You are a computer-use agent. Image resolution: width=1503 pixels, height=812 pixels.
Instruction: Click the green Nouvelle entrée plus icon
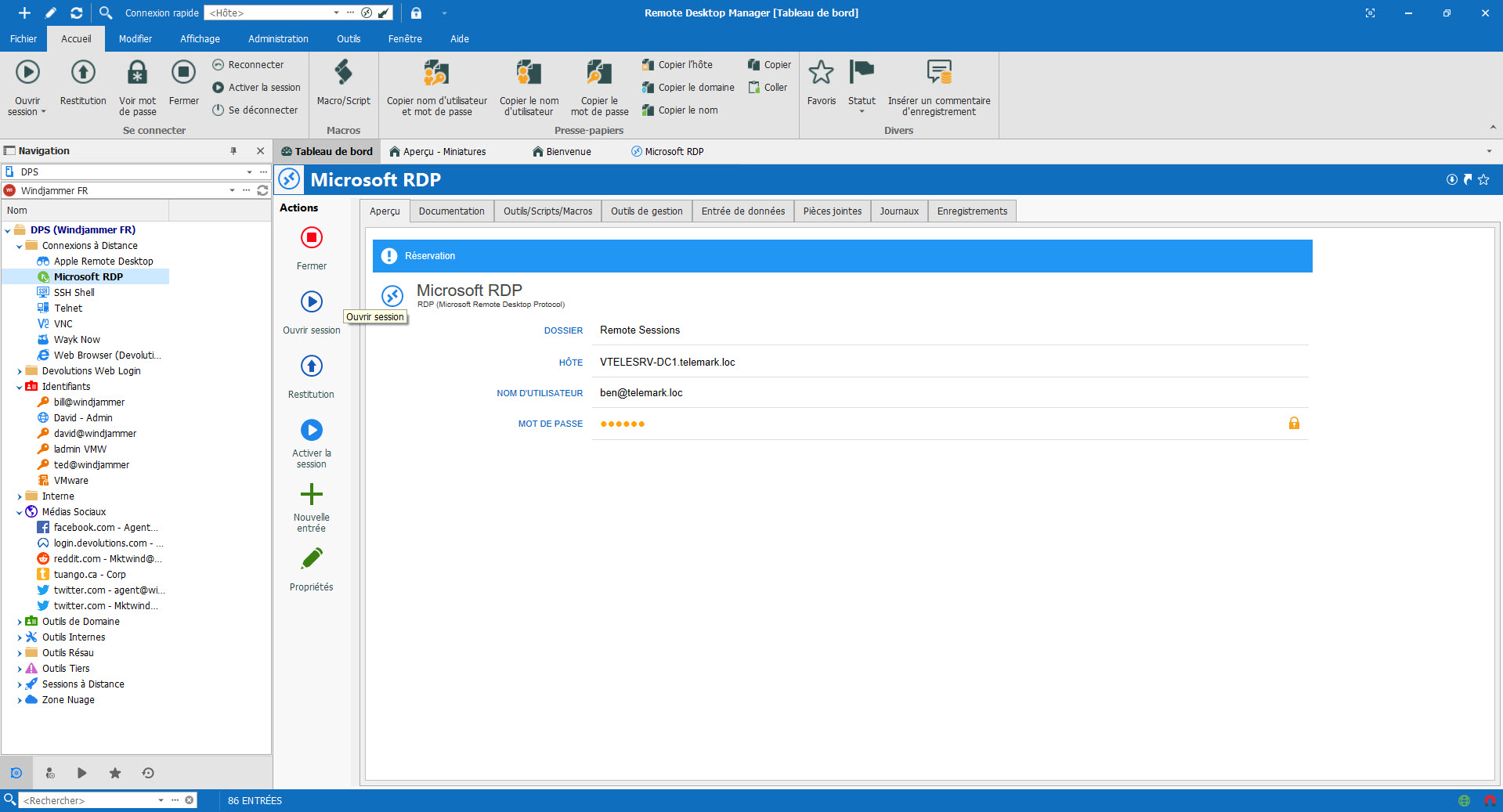(312, 494)
